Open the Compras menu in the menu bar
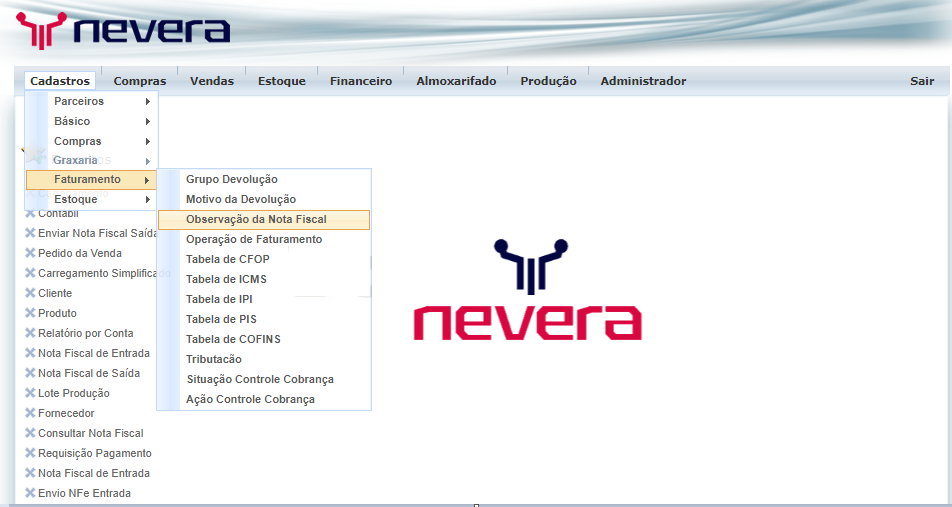Screen dimensions: 952x507 coord(140,81)
